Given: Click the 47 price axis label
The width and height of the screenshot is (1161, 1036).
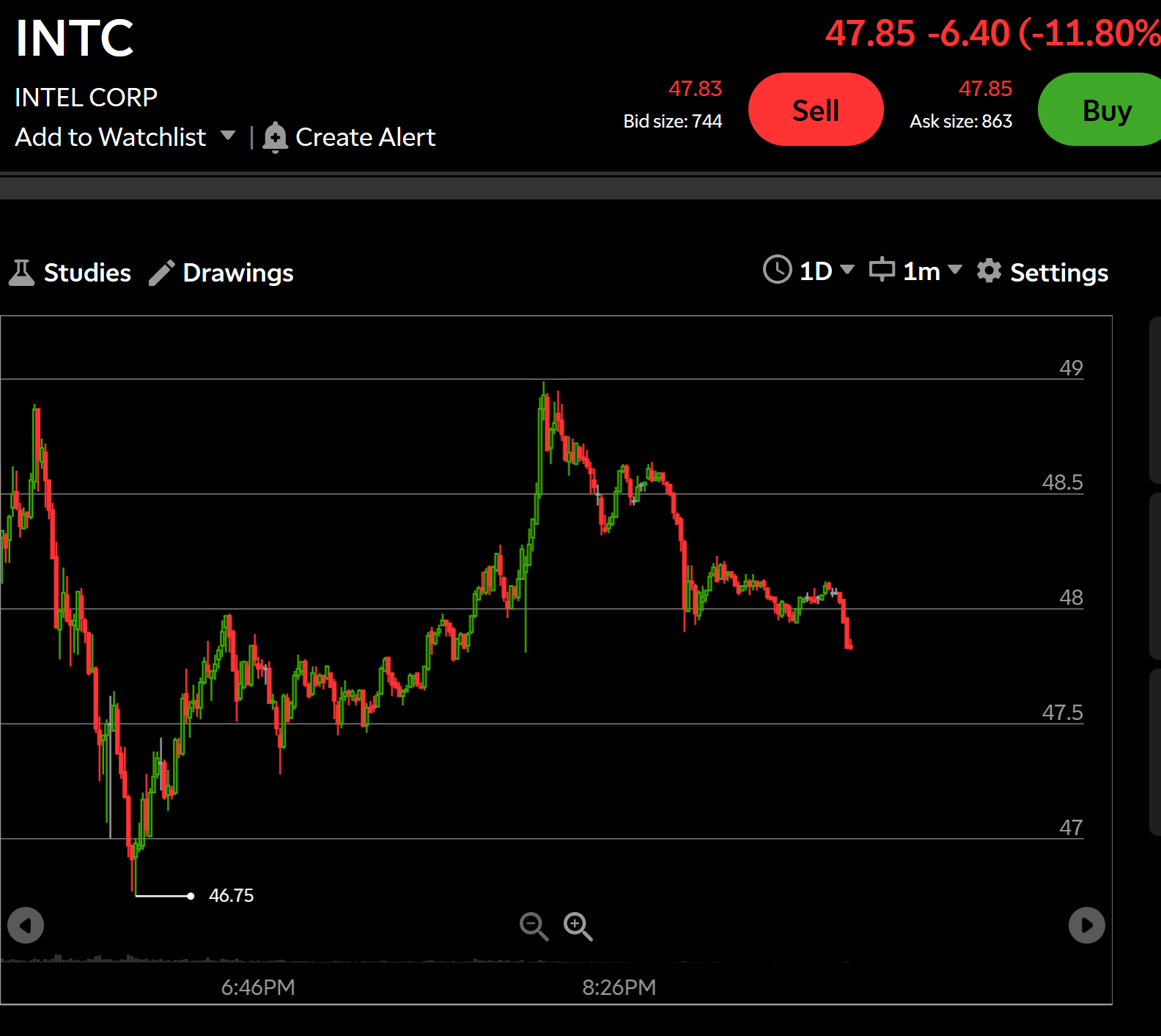Looking at the screenshot, I should click(x=1071, y=828).
